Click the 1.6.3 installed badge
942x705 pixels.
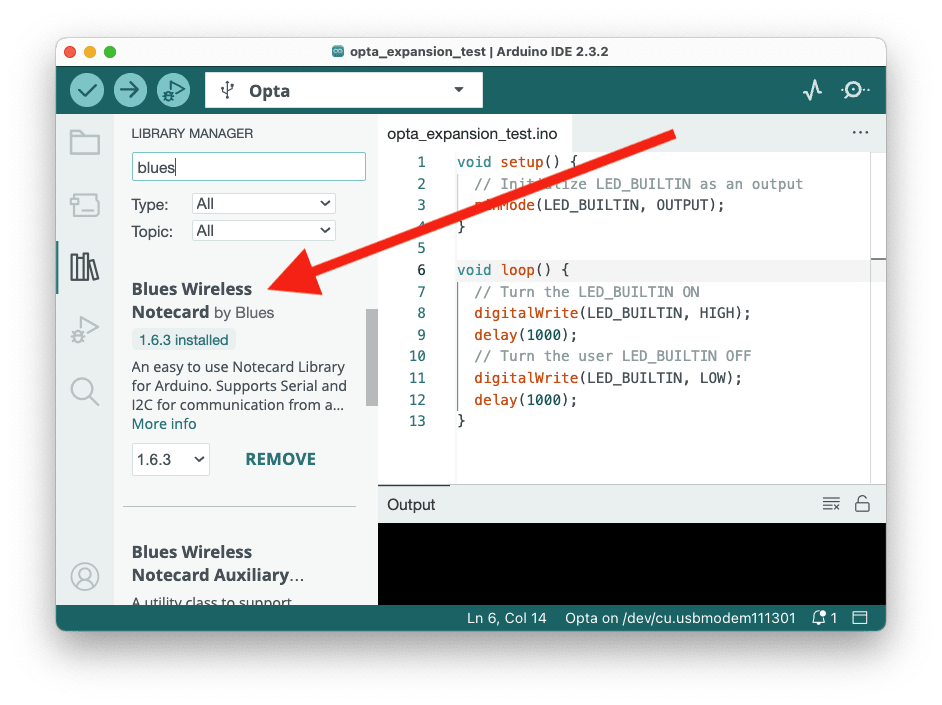pyautogui.click(x=184, y=340)
